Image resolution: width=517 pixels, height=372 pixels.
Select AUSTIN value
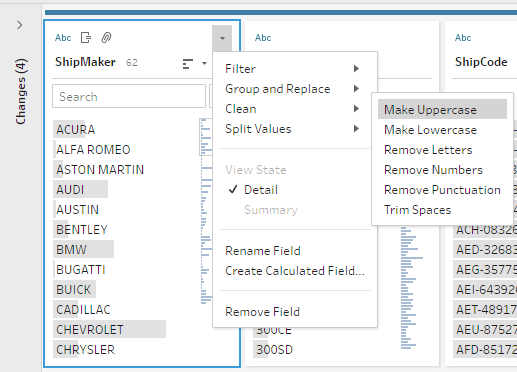[77, 209]
